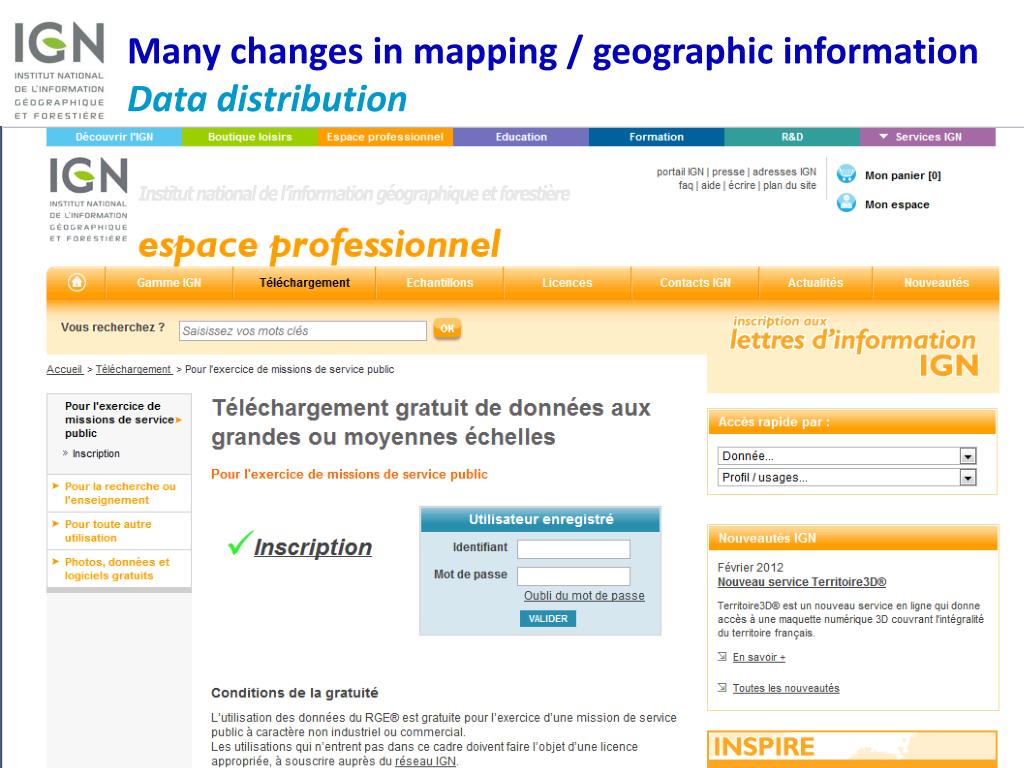The width and height of the screenshot is (1024, 768).
Task: Click the Toutes les nouveautés link
Action: click(x=786, y=688)
